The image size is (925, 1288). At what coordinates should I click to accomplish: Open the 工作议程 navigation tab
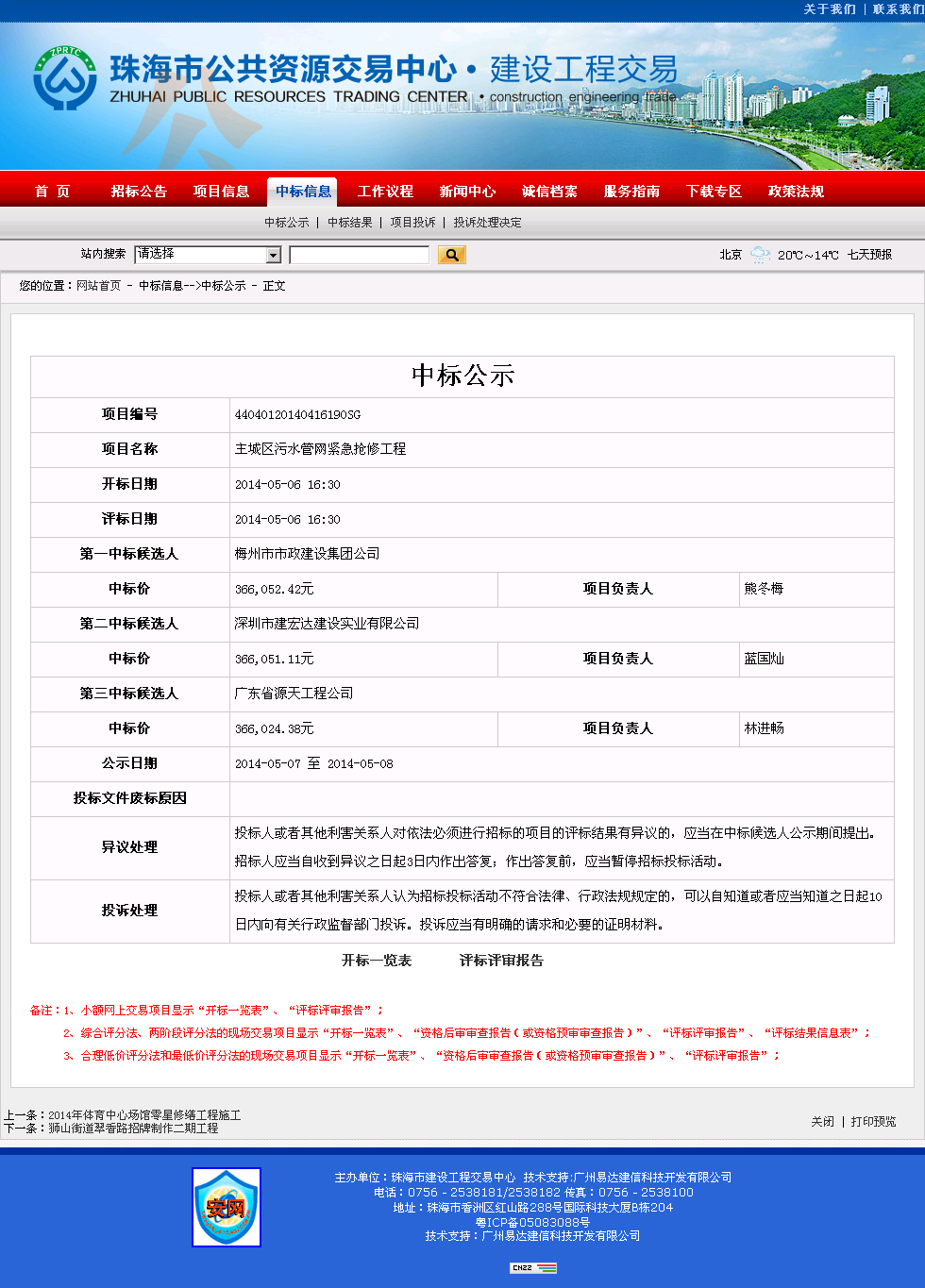(385, 192)
